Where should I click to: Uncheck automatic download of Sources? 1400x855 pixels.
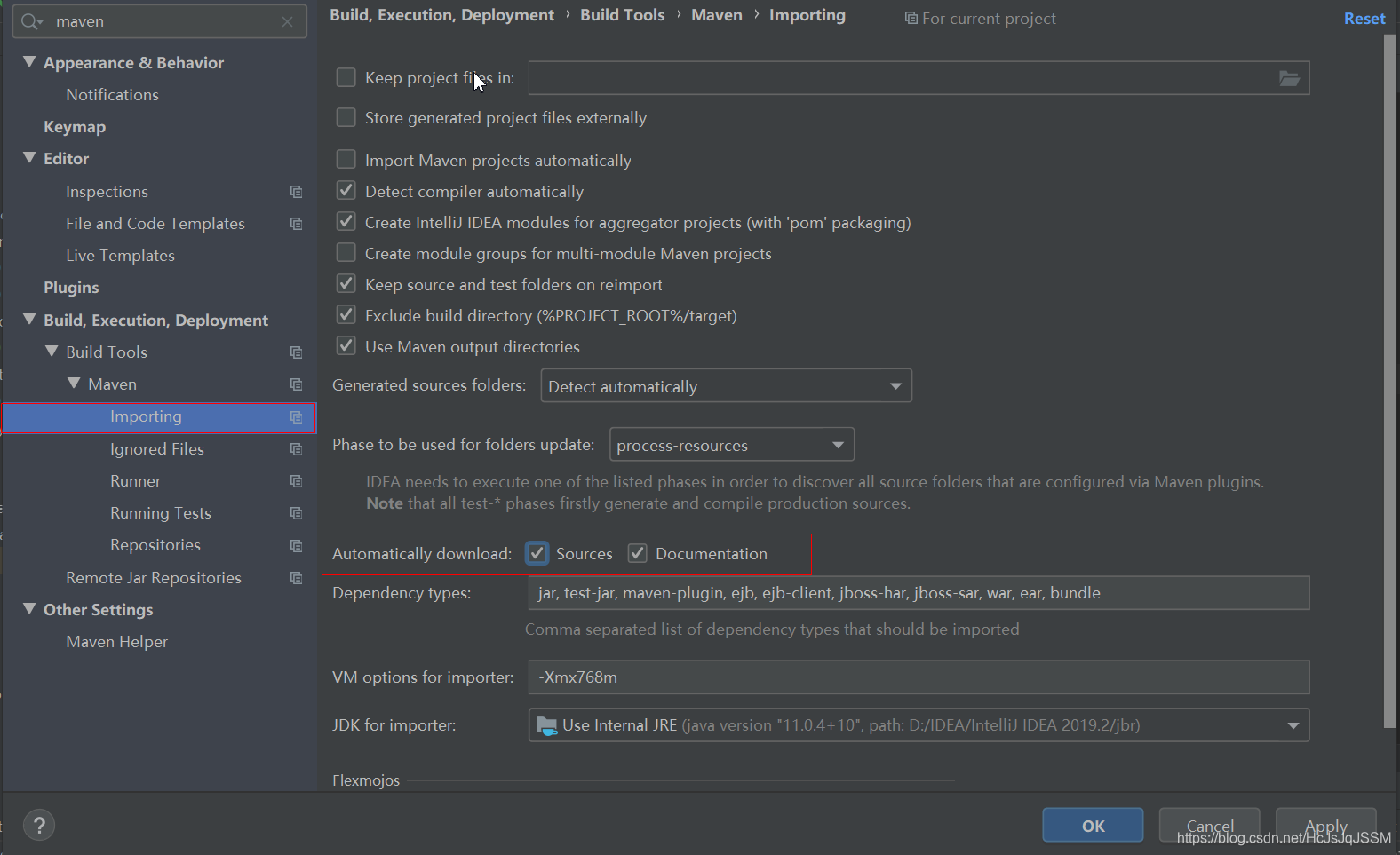(537, 553)
